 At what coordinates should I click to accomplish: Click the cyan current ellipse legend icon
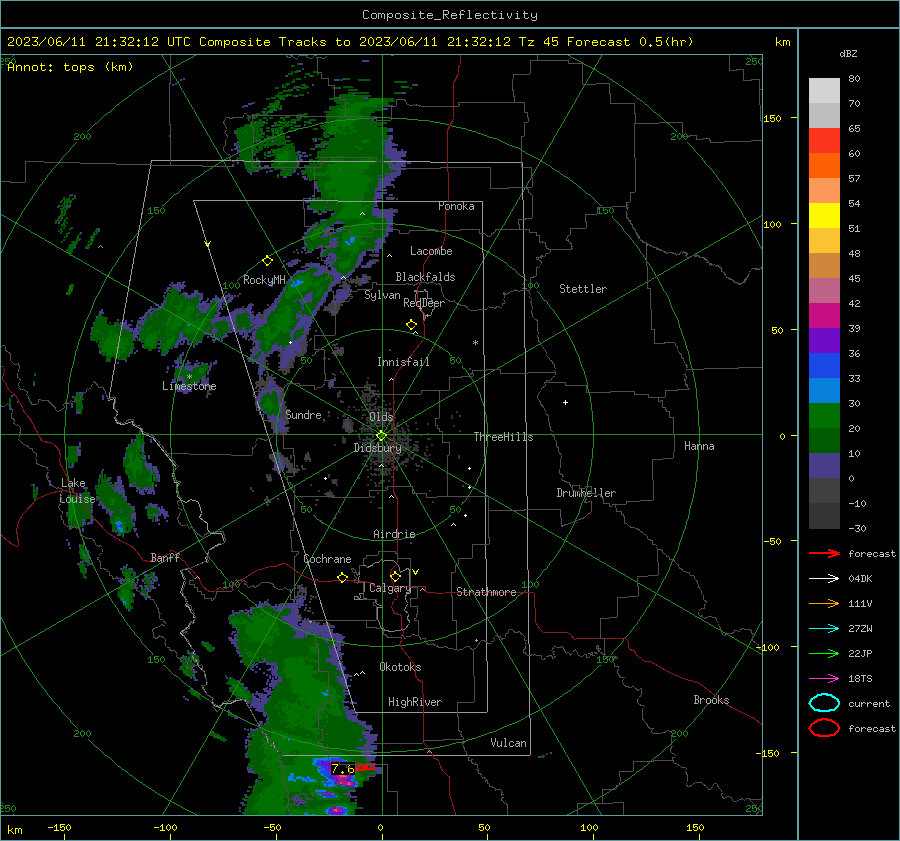[824, 703]
